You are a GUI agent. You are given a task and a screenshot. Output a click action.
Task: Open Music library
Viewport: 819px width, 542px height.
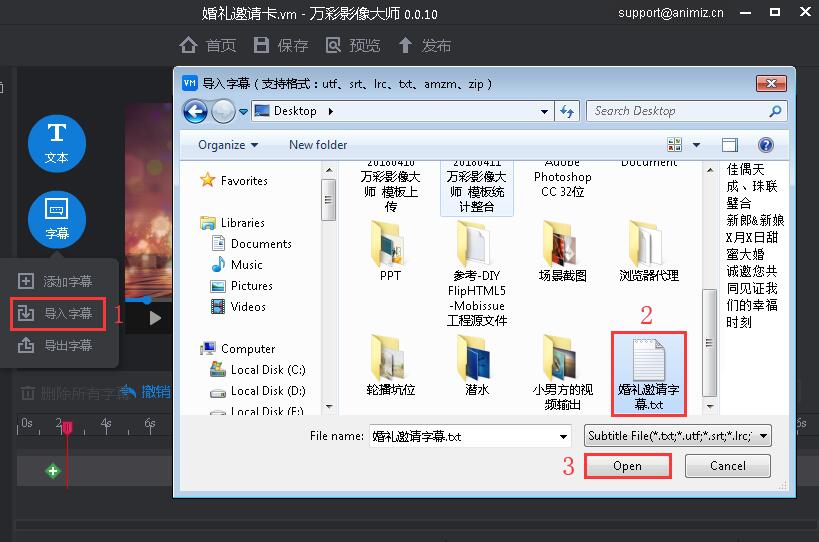coord(237,265)
